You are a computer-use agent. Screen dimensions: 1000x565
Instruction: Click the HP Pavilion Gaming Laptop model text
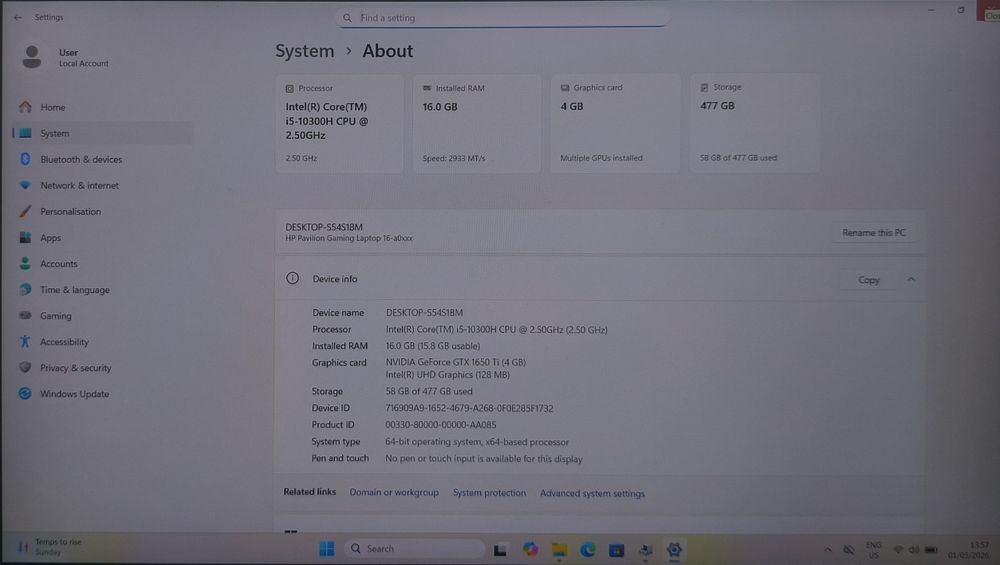349,238
